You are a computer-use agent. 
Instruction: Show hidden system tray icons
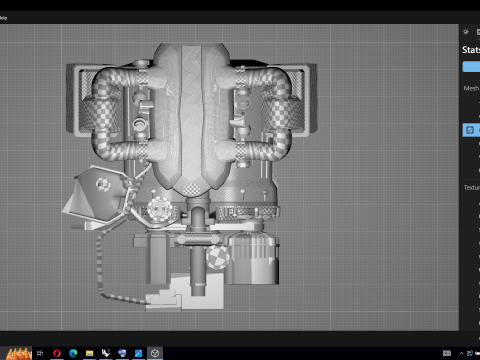coord(461,353)
